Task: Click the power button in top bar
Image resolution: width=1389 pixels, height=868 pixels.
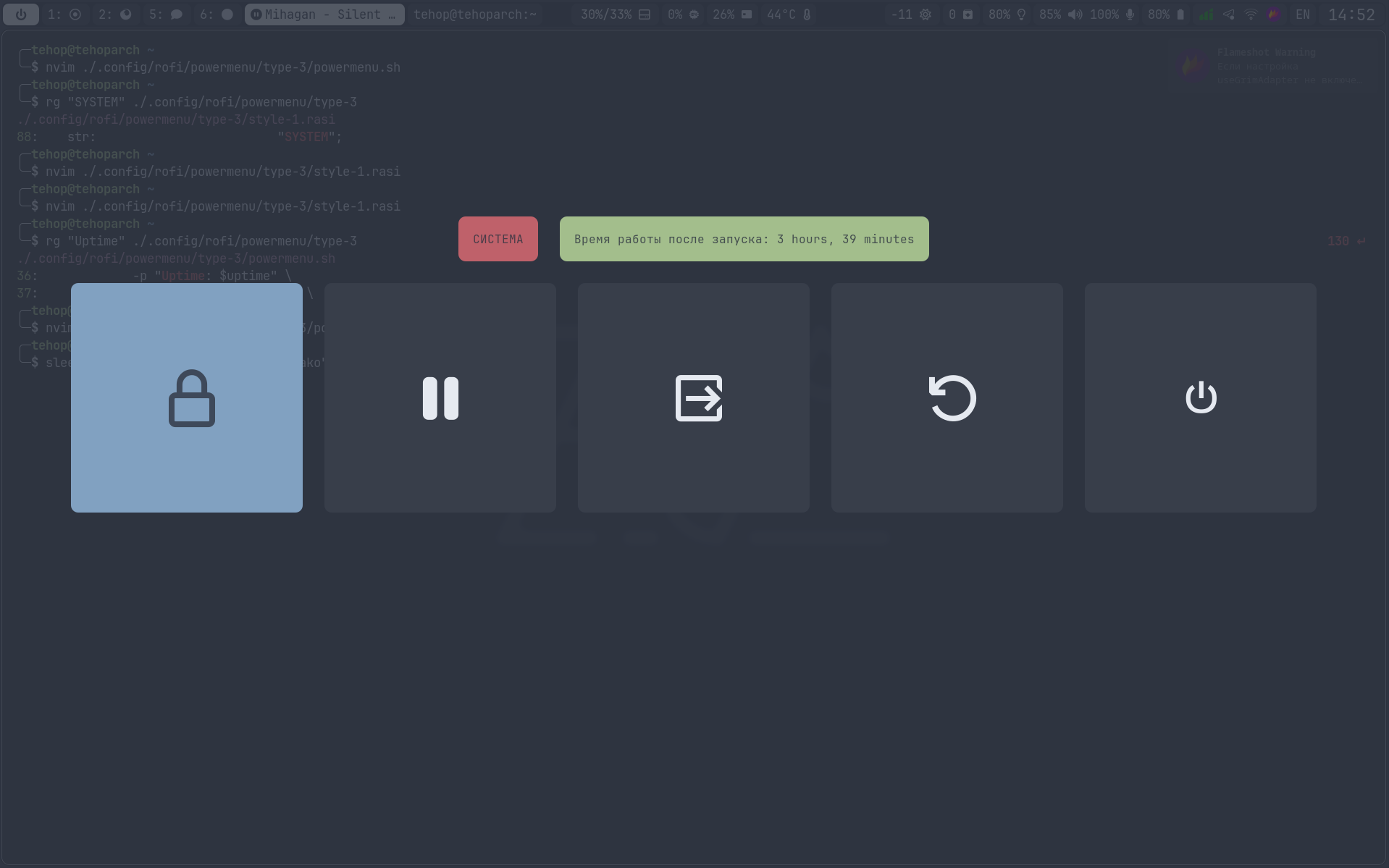Action: point(21,14)
